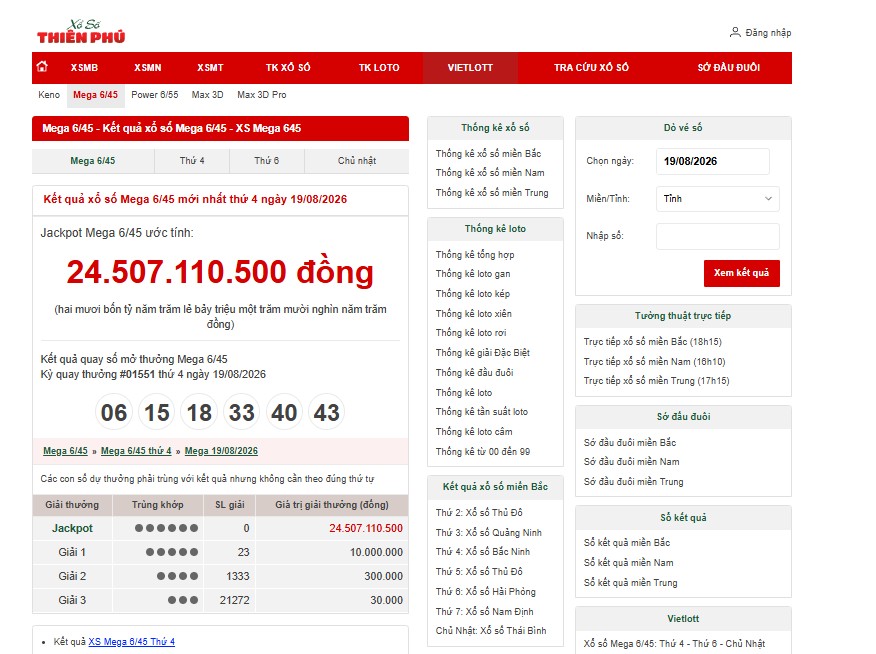
Task: Open Sớ đầu đuôi miền Nam
Action: (x=631, y=462)
